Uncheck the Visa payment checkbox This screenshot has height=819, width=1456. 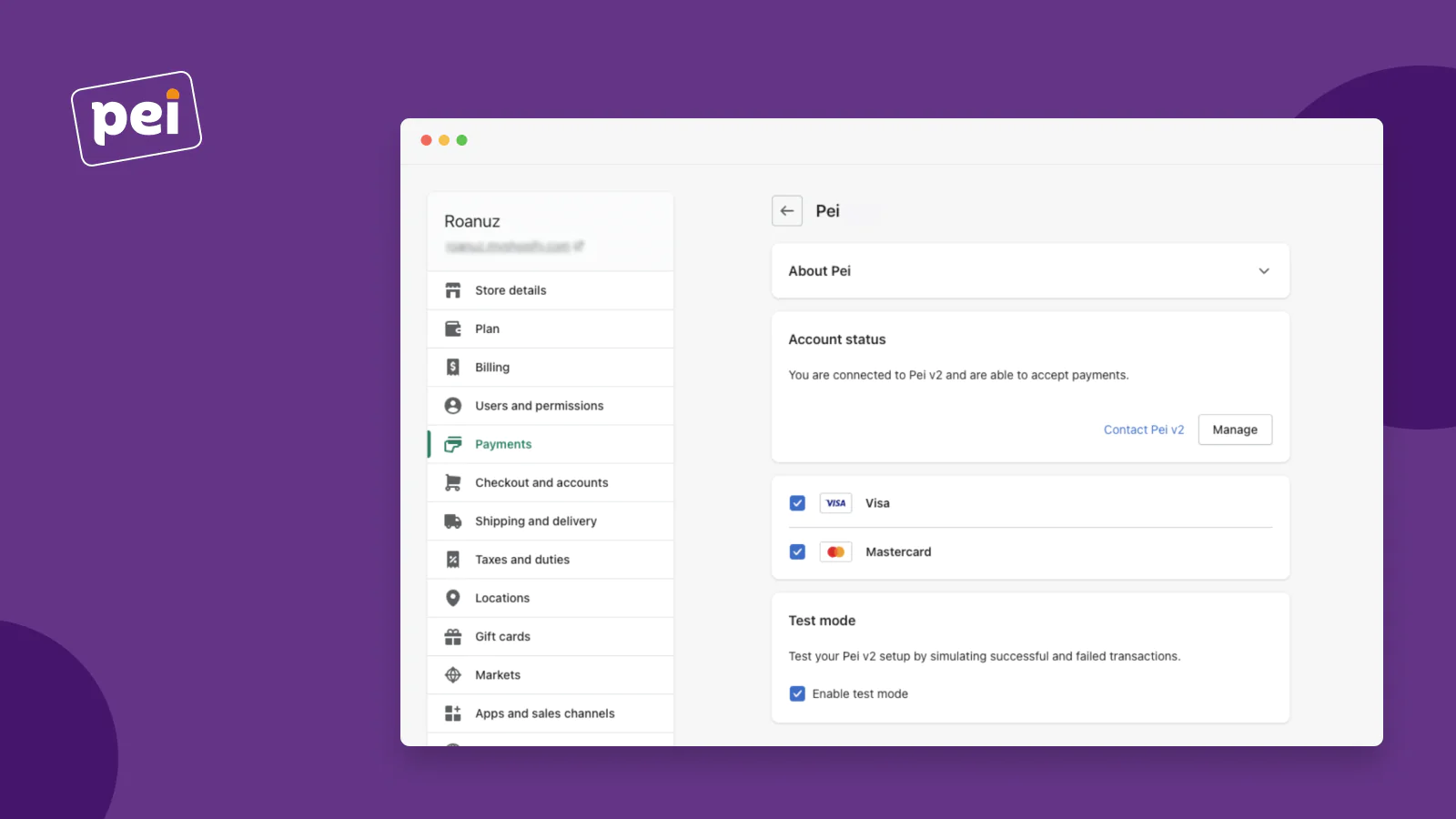tap(797, 503)
